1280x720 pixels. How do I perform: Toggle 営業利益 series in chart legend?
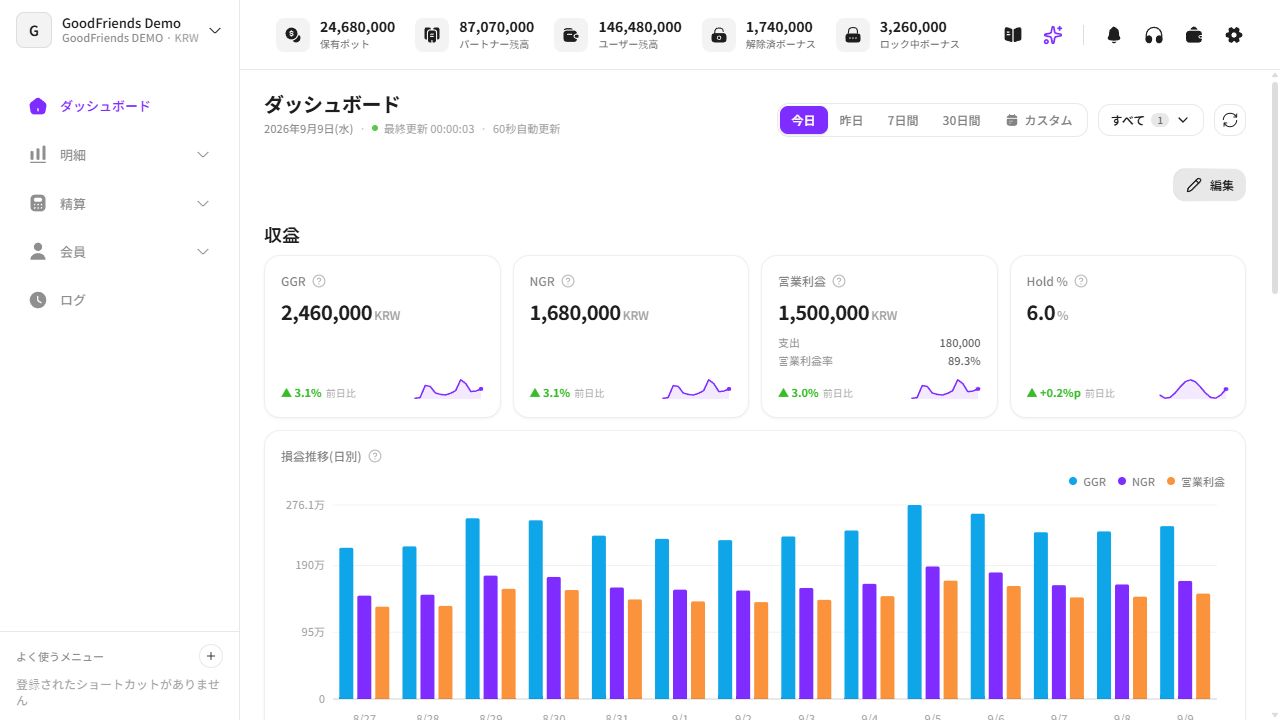[x=1195, y=482]
